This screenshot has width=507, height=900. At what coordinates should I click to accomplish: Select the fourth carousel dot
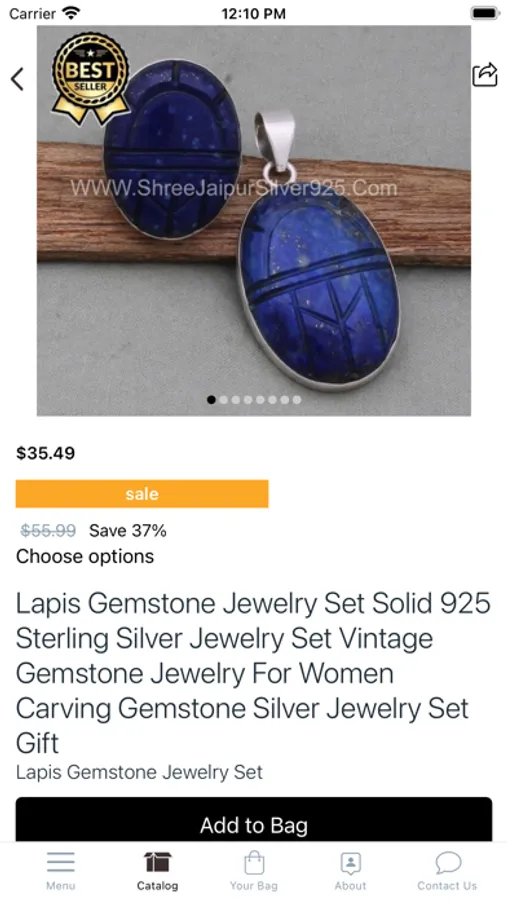(x=248, y=399)
